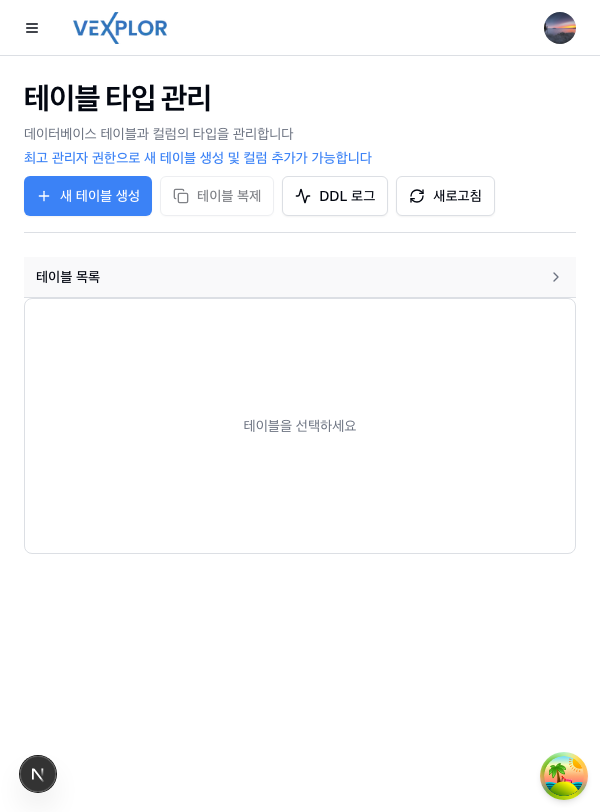Click the blue admin permission notice text
The image size is (600, 812).
(x=198, y=158)
